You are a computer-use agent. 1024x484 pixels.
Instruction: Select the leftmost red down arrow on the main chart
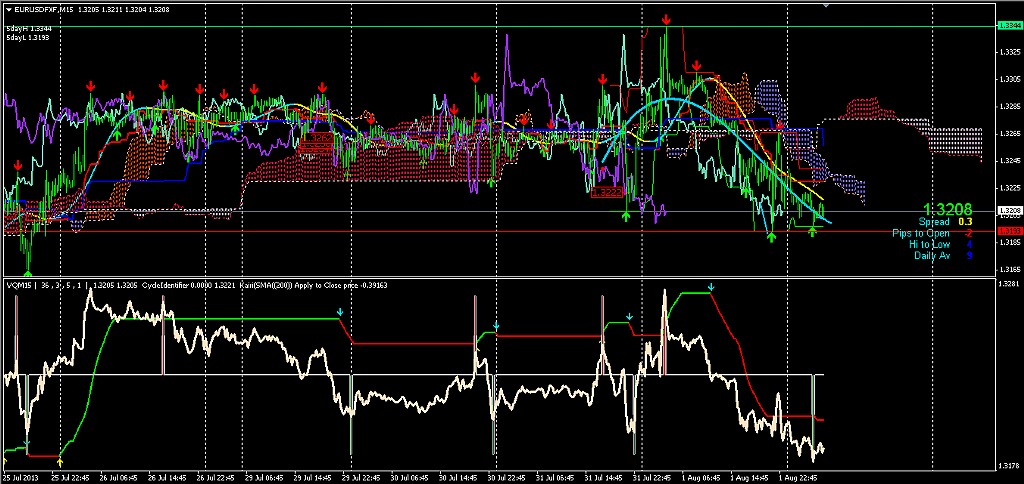pyautogui.click(x=17, y=165)
